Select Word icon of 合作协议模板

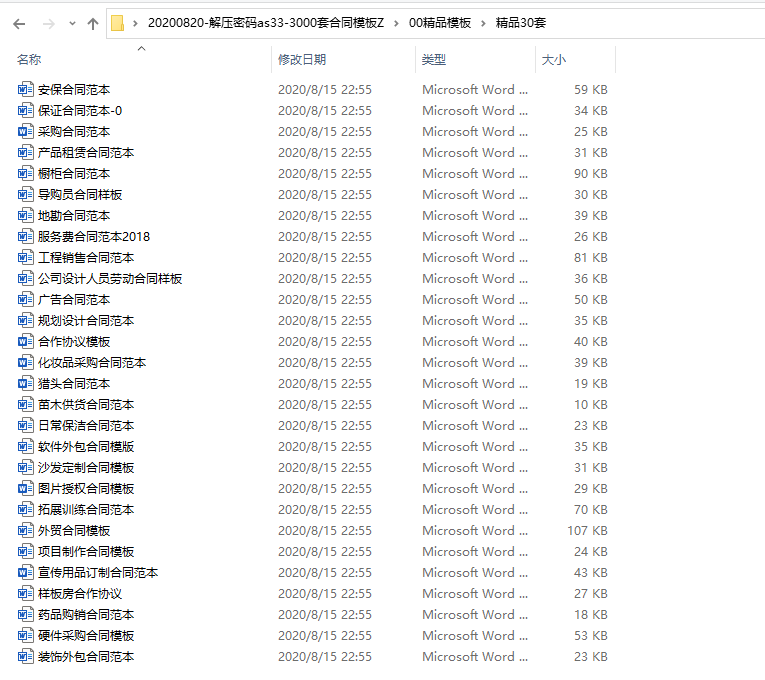[25, 341]
